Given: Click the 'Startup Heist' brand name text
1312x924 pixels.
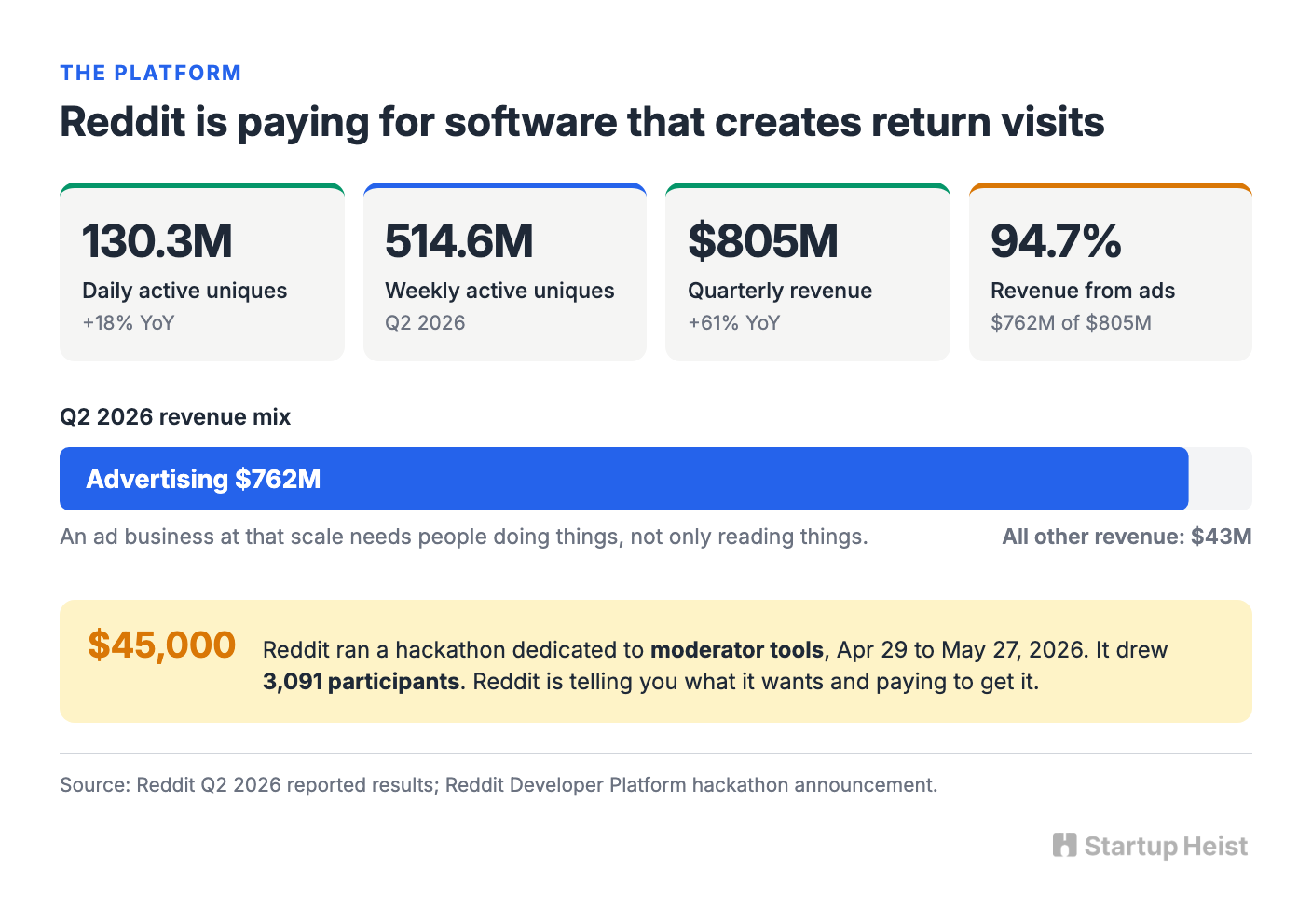Looking at the screenshot, I should pos(1166,847).
